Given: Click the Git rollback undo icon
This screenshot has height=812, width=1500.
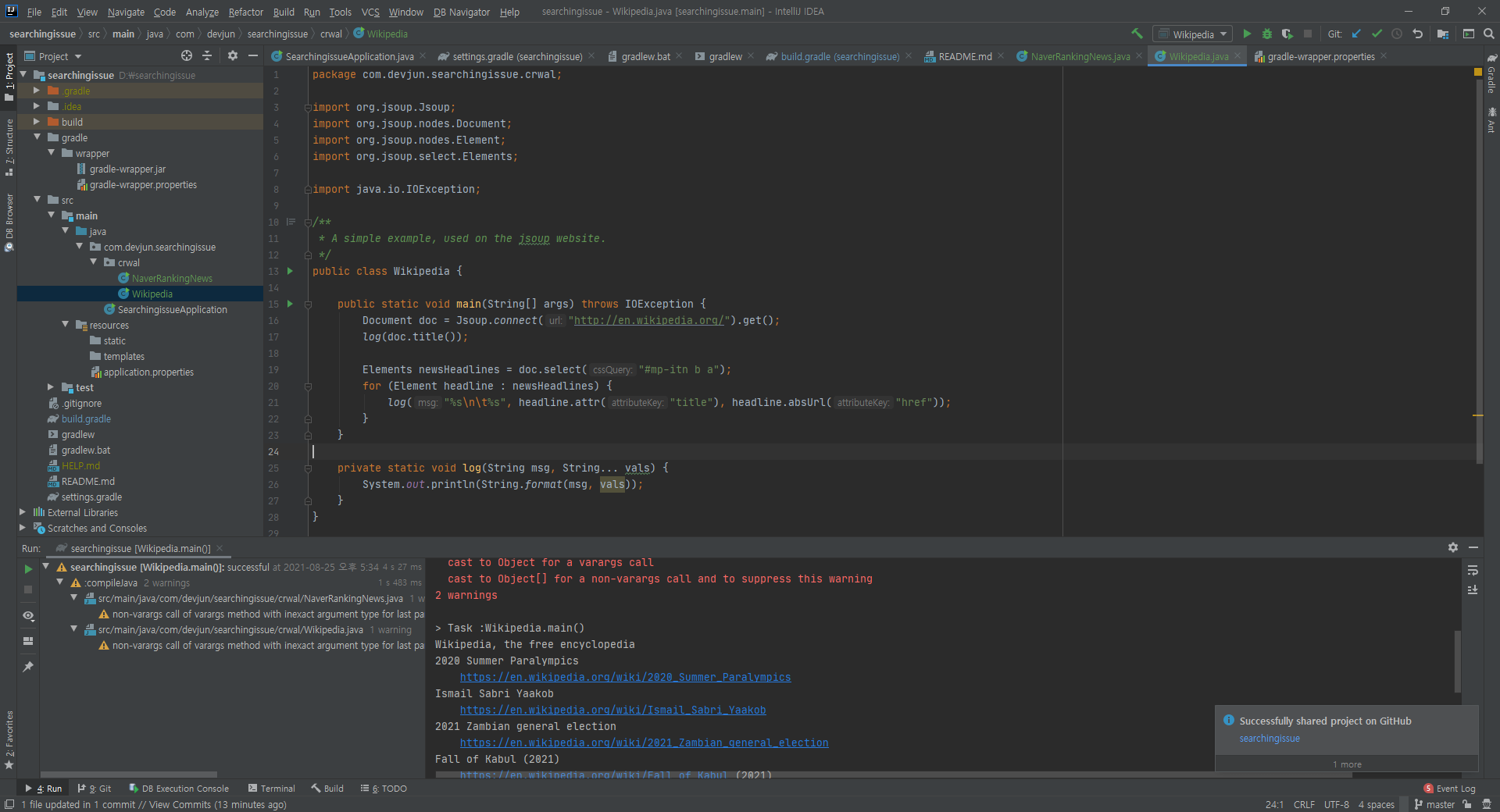Looking at the screenshot, I should click(1417, 34).
